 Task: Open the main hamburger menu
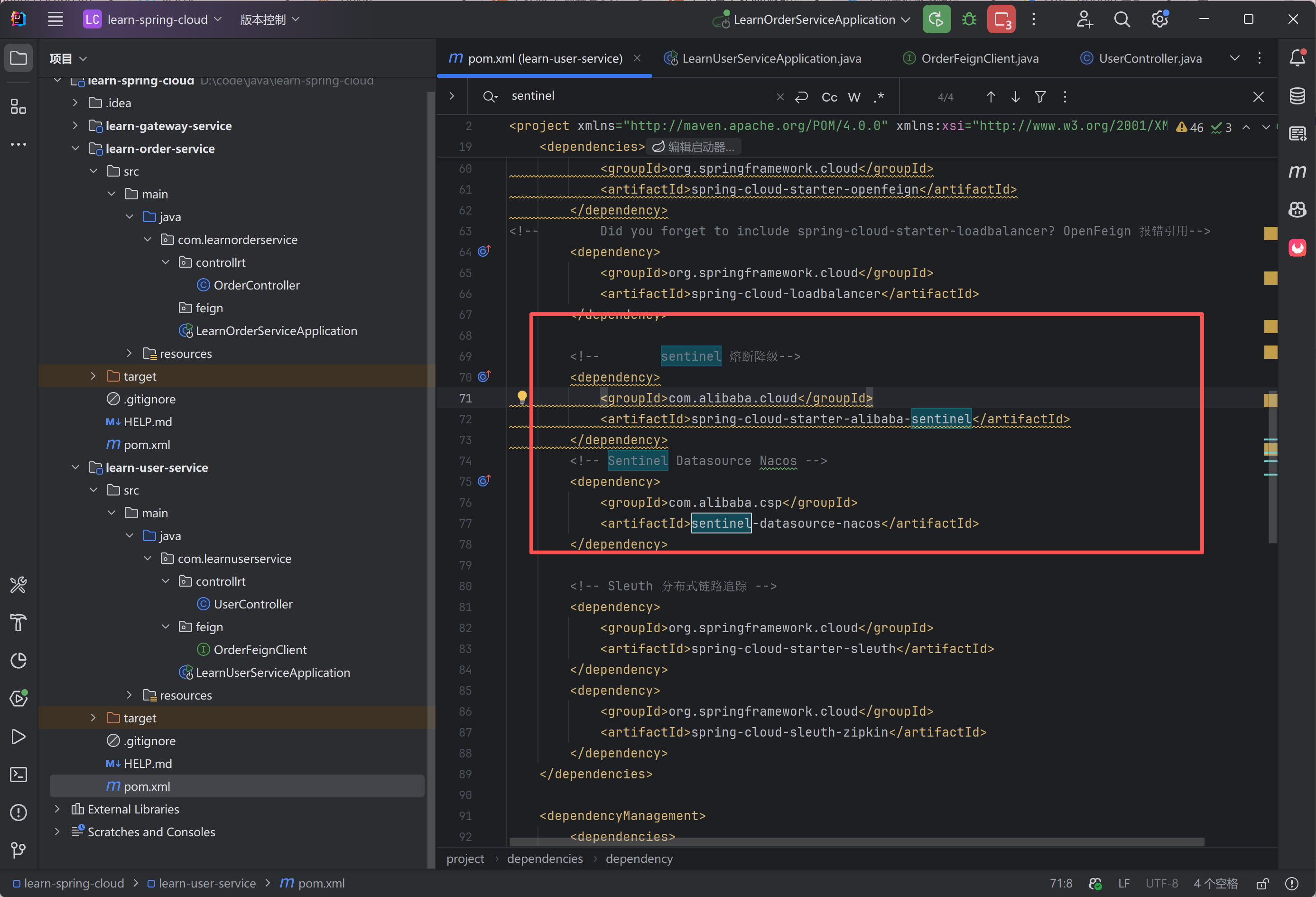[55, 19]
